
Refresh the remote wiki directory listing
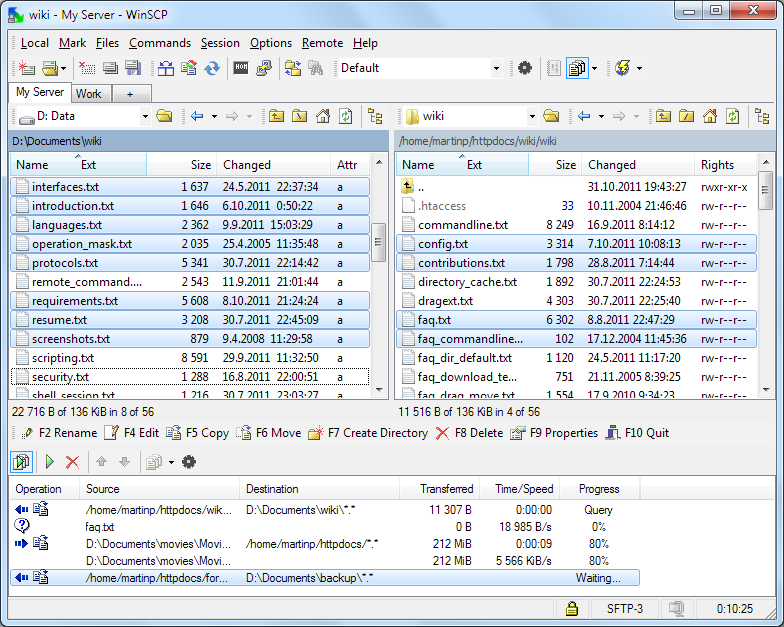coord(733,117)
